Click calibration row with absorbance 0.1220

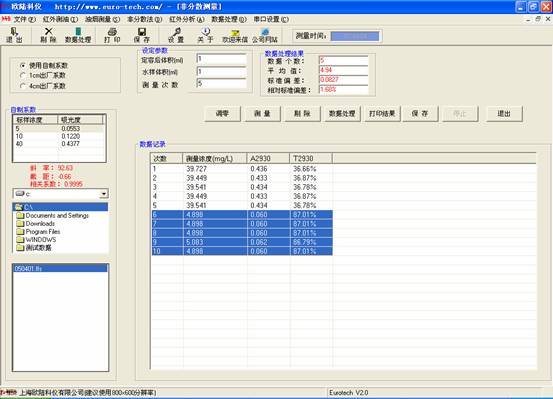coord(59,136)
